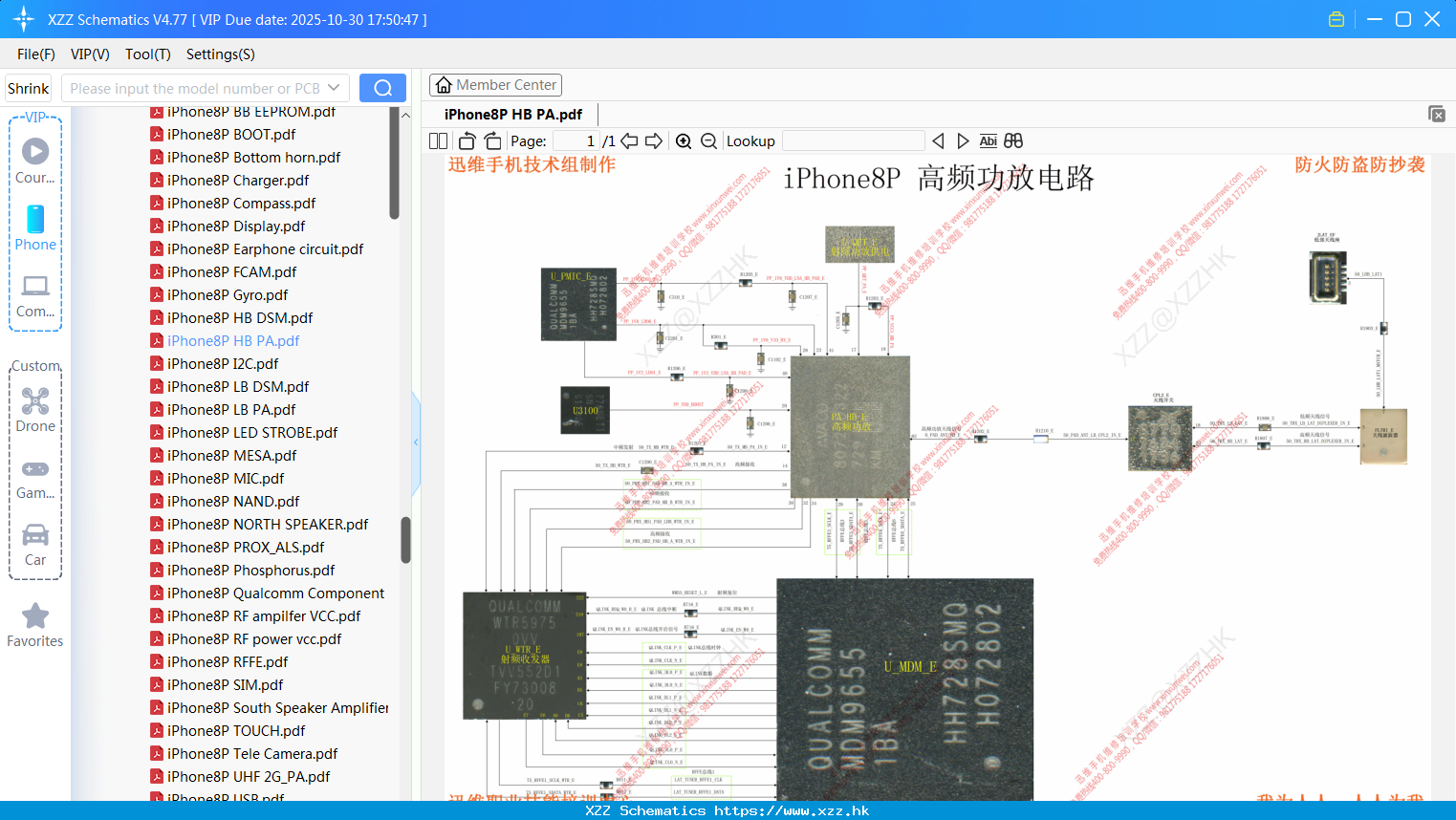Find next lookup match triangle
Image resolution: width=1456 pixels, height=820 pixels.
[x=963, y=140]
